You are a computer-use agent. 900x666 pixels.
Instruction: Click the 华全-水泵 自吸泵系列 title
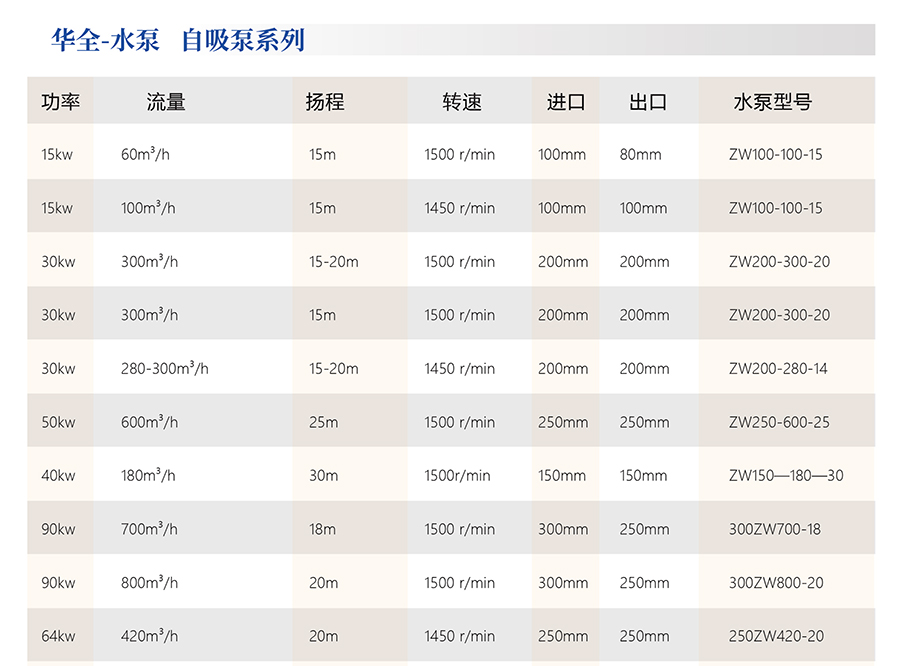coord(178,40)
